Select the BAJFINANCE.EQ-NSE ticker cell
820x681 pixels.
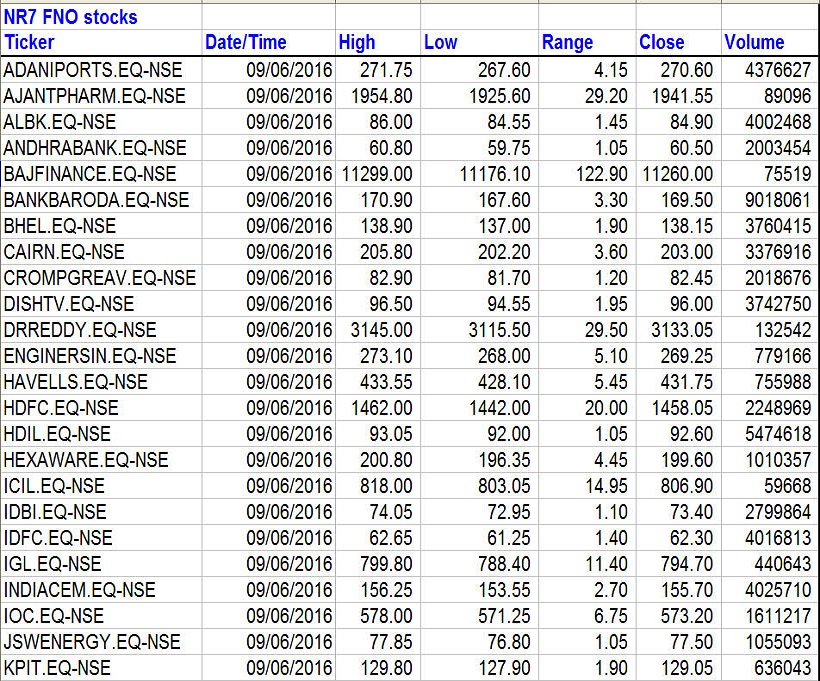point(90,173)
